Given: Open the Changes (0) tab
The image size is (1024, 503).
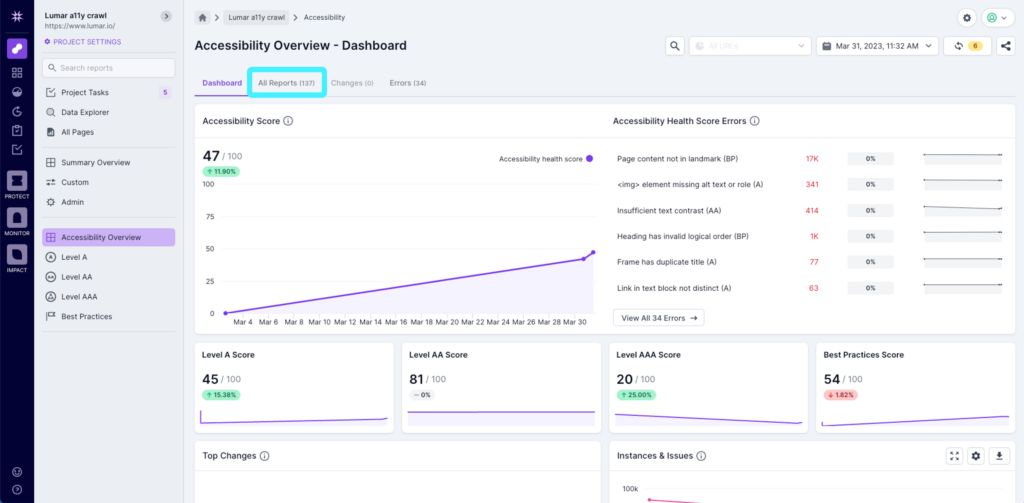Looking at the screenshot, I should point(352,83).
